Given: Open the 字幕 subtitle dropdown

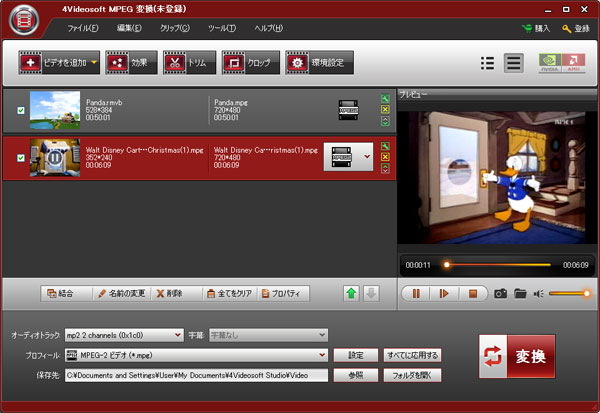Looking at the screenshot, I should [x=268, y=335].
